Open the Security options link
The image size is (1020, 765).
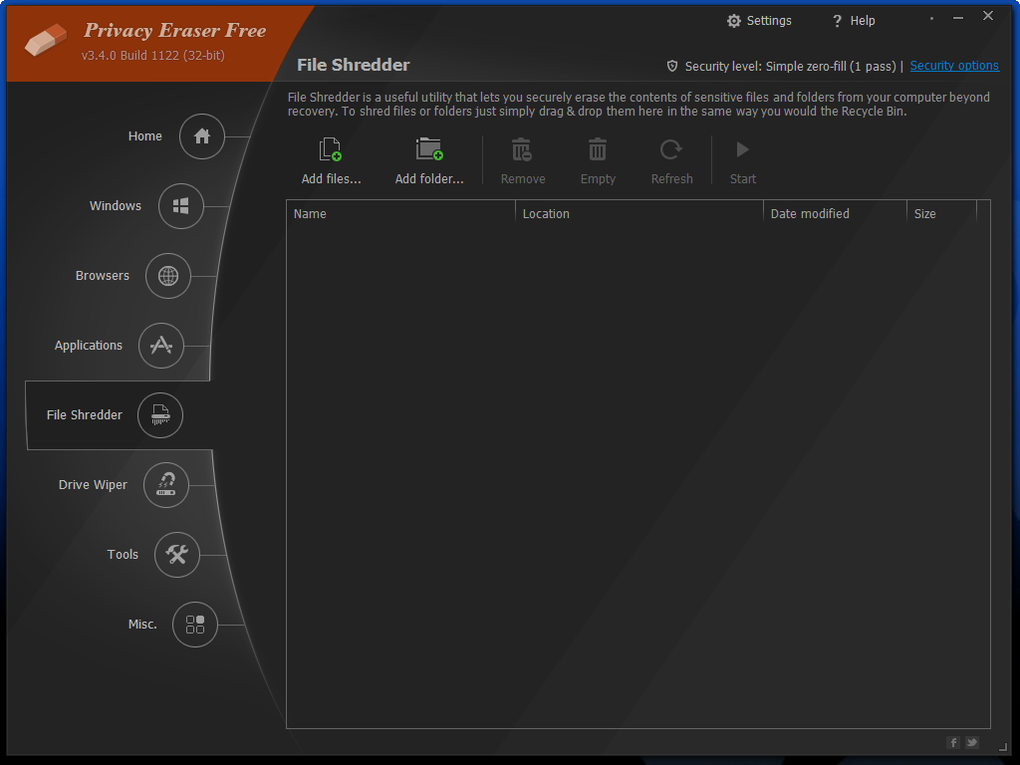[954, 66]
